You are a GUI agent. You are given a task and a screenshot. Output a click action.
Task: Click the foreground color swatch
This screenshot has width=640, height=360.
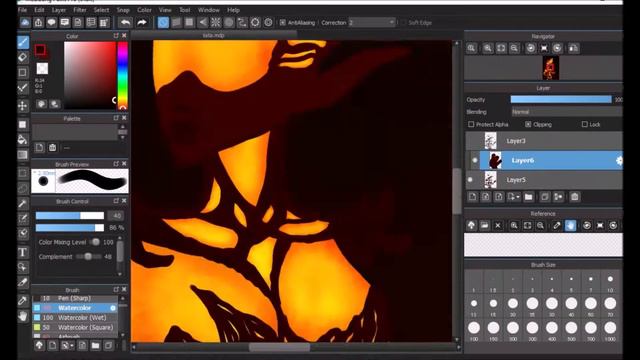40,50
